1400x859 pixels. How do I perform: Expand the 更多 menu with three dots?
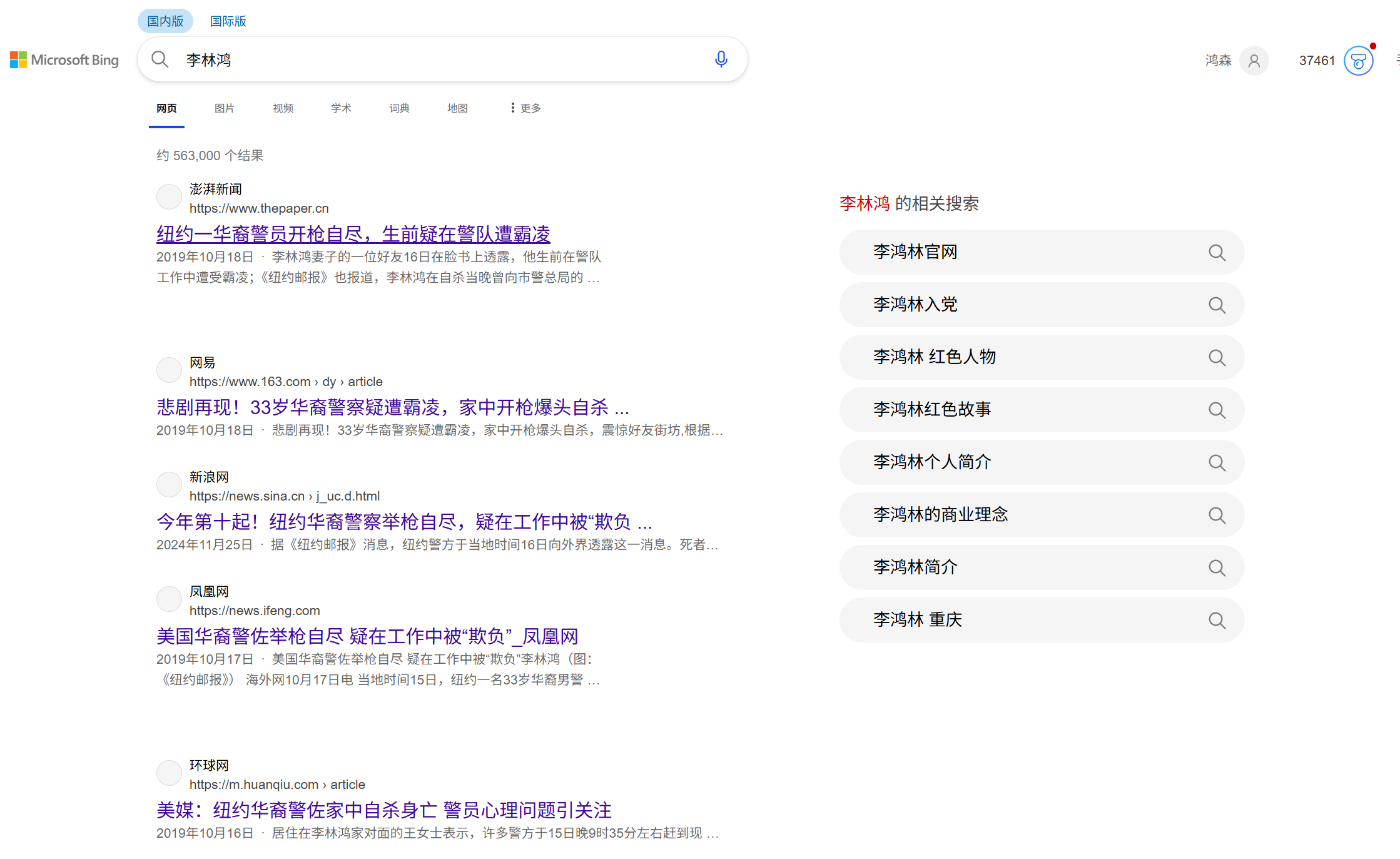pyautogui.click(x=525, y=108)
